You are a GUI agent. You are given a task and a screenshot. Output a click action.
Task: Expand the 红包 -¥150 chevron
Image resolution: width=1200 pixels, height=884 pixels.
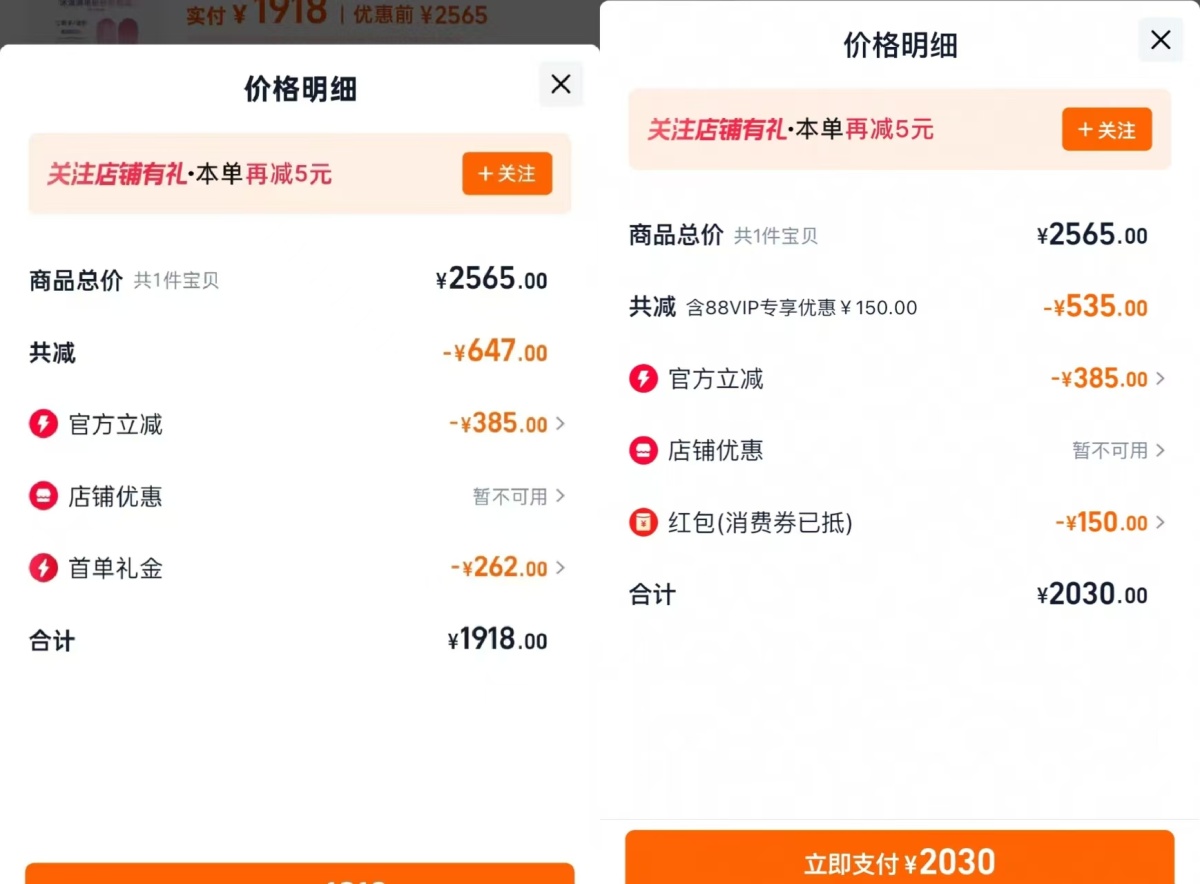1160,522
